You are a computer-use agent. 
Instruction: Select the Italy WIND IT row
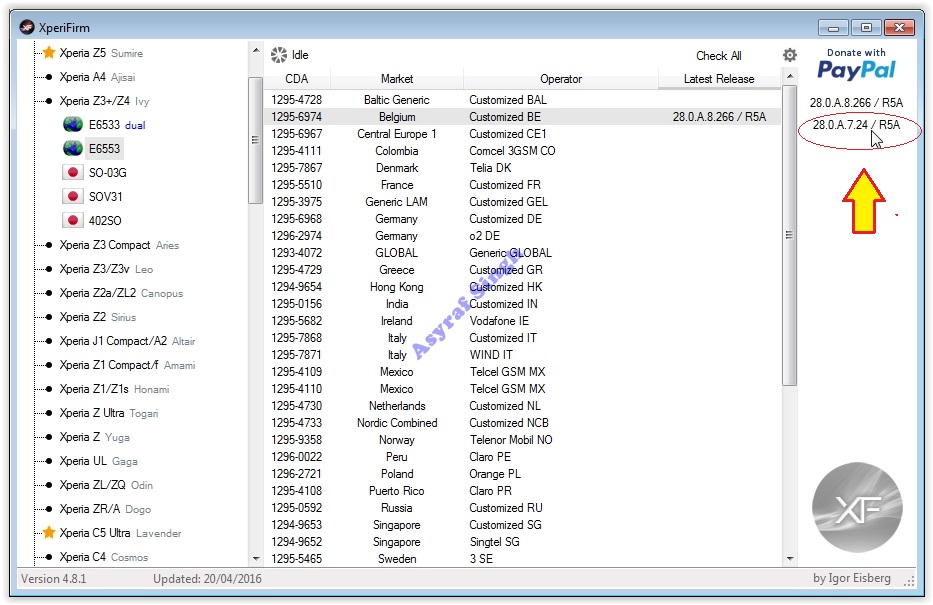coord(522,355)
